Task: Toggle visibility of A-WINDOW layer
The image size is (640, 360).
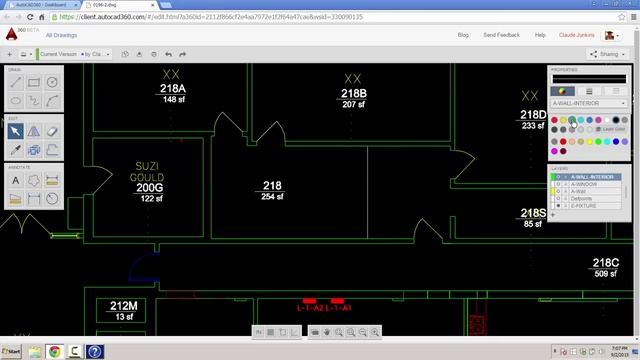Action: [558, 184]
